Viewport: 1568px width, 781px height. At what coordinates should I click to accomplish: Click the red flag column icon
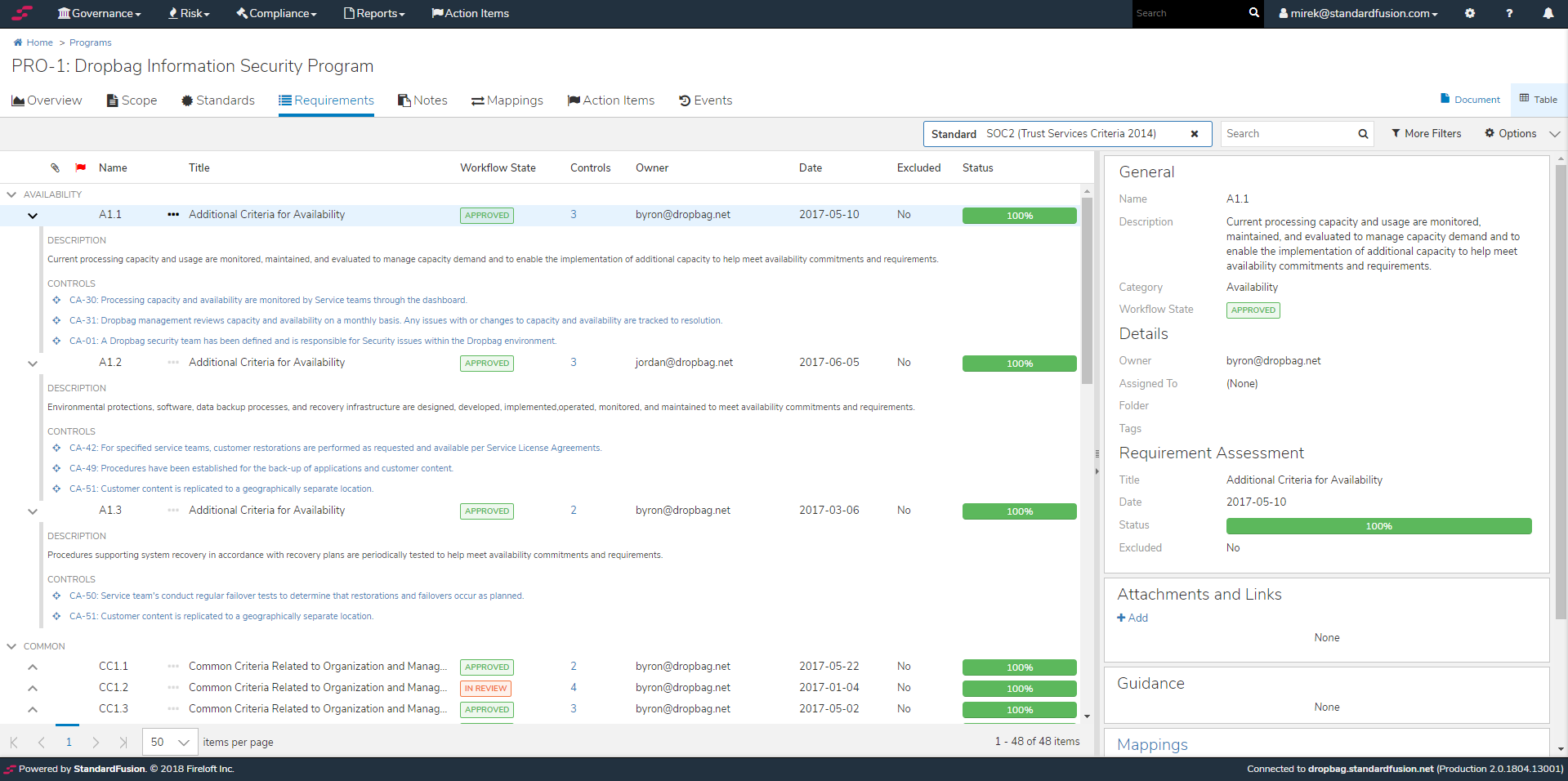point(81,167)
